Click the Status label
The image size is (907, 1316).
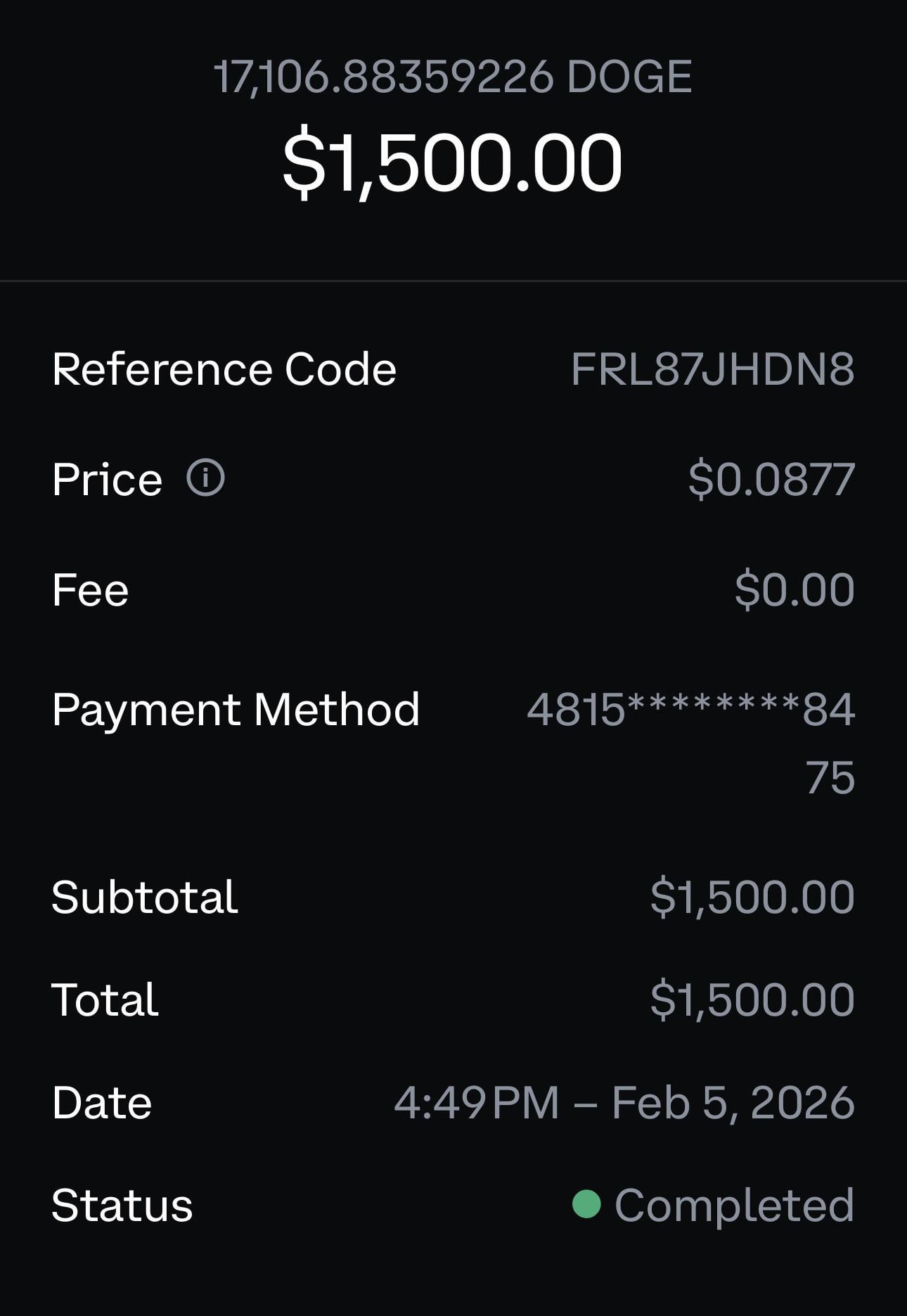(122, 1206)
